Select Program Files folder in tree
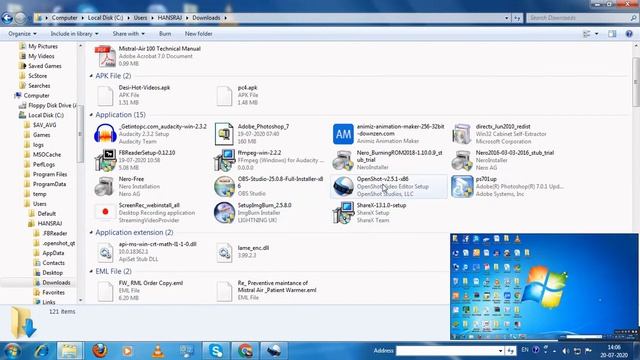Image resolution: width=640 pixels, height=360 pixels. pos(50,174)
